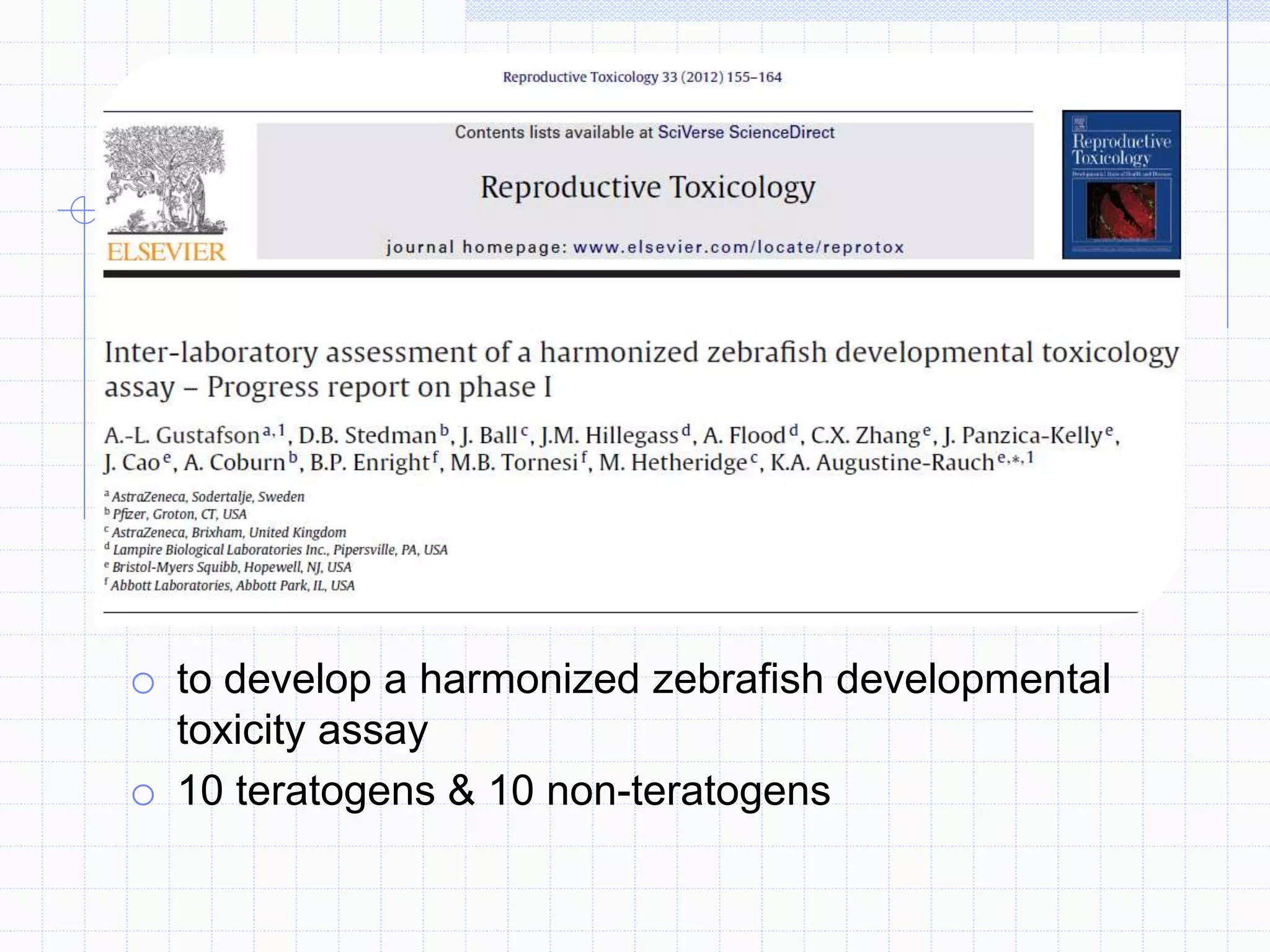Click bullet text 'to develop a harmonized zebrafish developmental'

[x=644, y=680]
